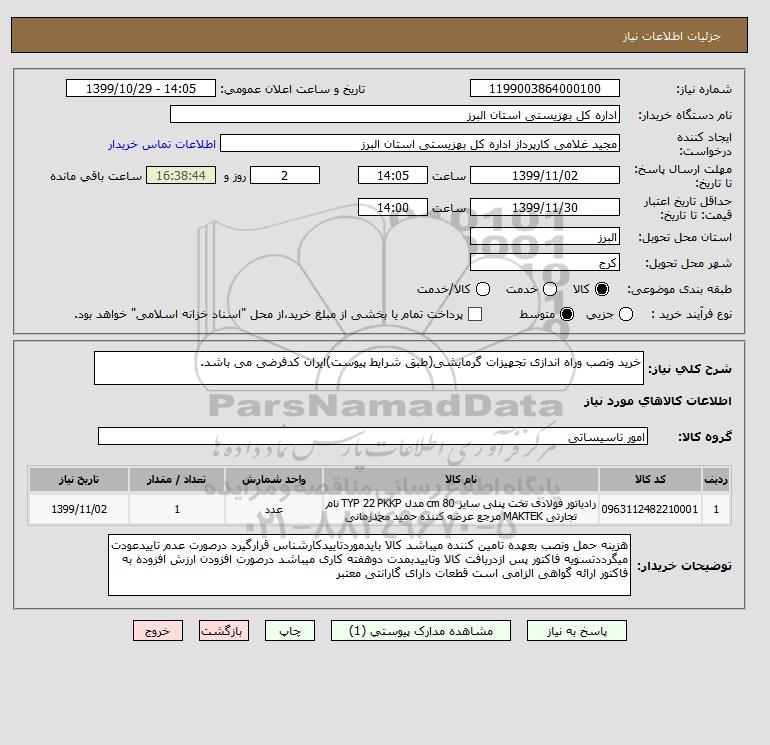Screen dimensions: 770x745
Task: Tick the اسناد خزانه اسلامی payment checkbox
Action: 475,314
